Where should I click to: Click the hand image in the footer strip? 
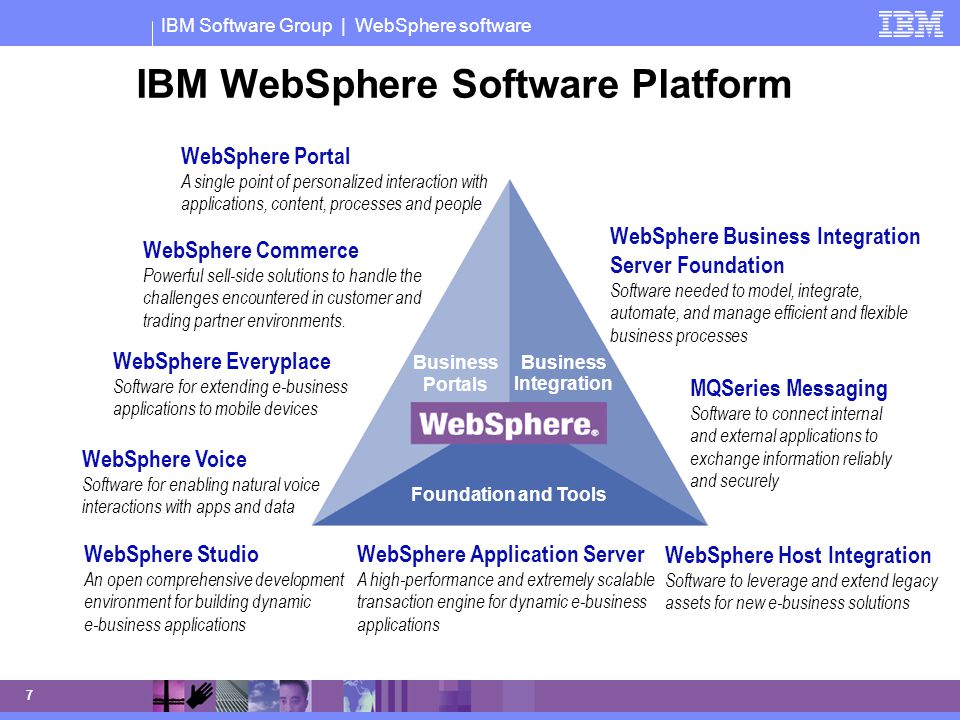200,696
